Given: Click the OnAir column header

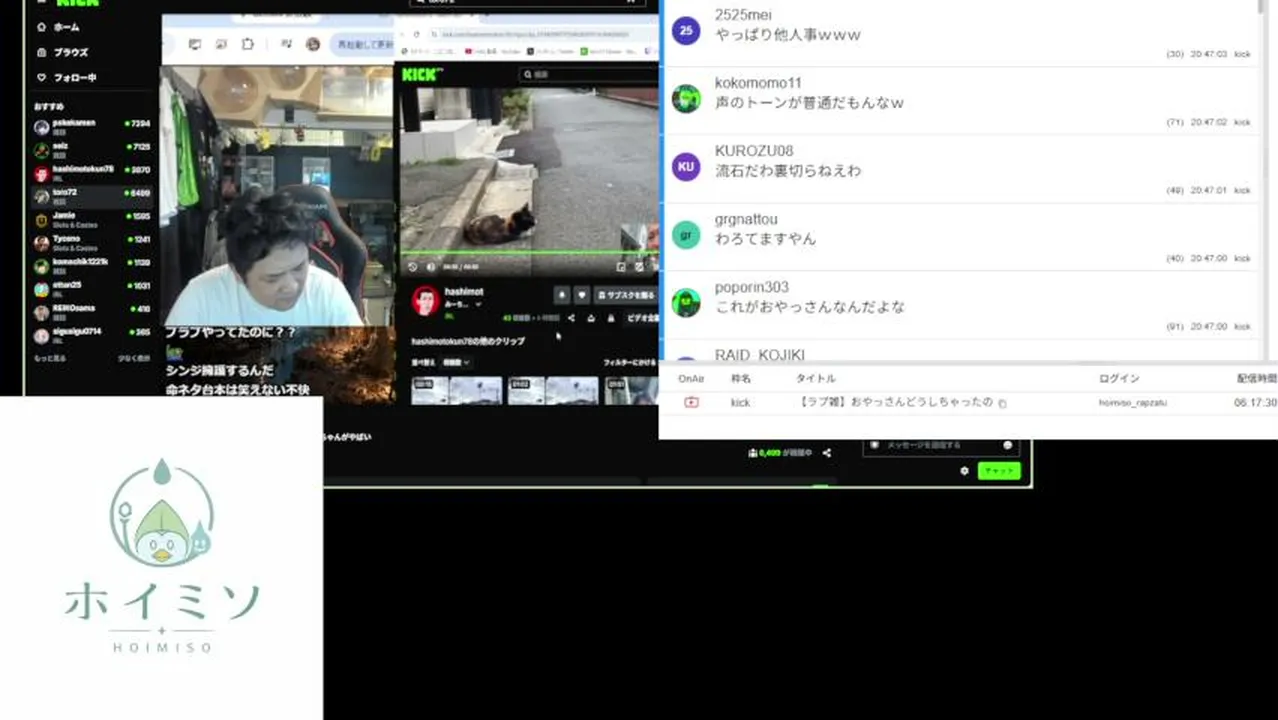Looking at the screenshot, I should 691,379.
